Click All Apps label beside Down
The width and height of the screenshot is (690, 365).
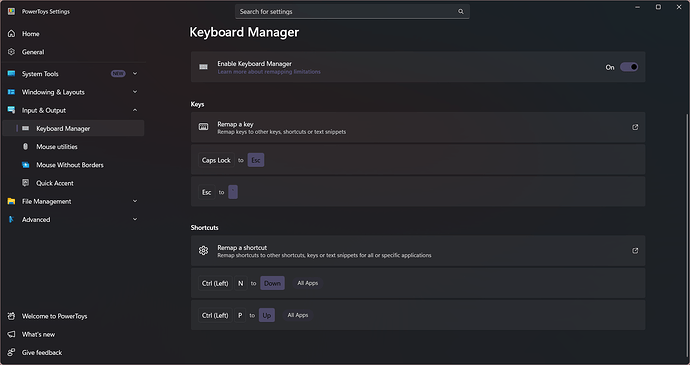308,283
